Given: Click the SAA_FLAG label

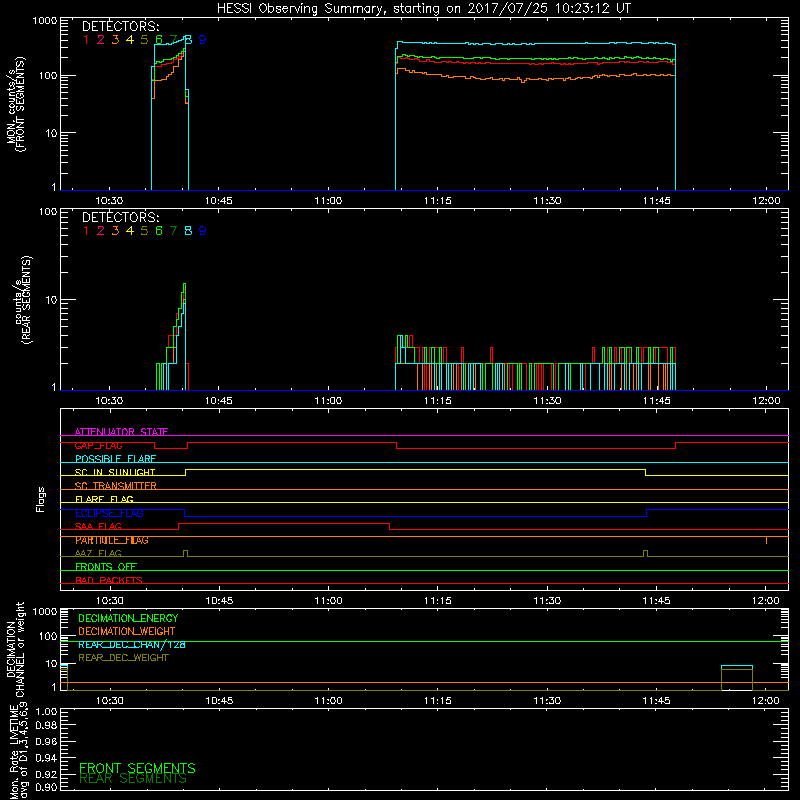Looking at the screenshot, I should point(98,526).
